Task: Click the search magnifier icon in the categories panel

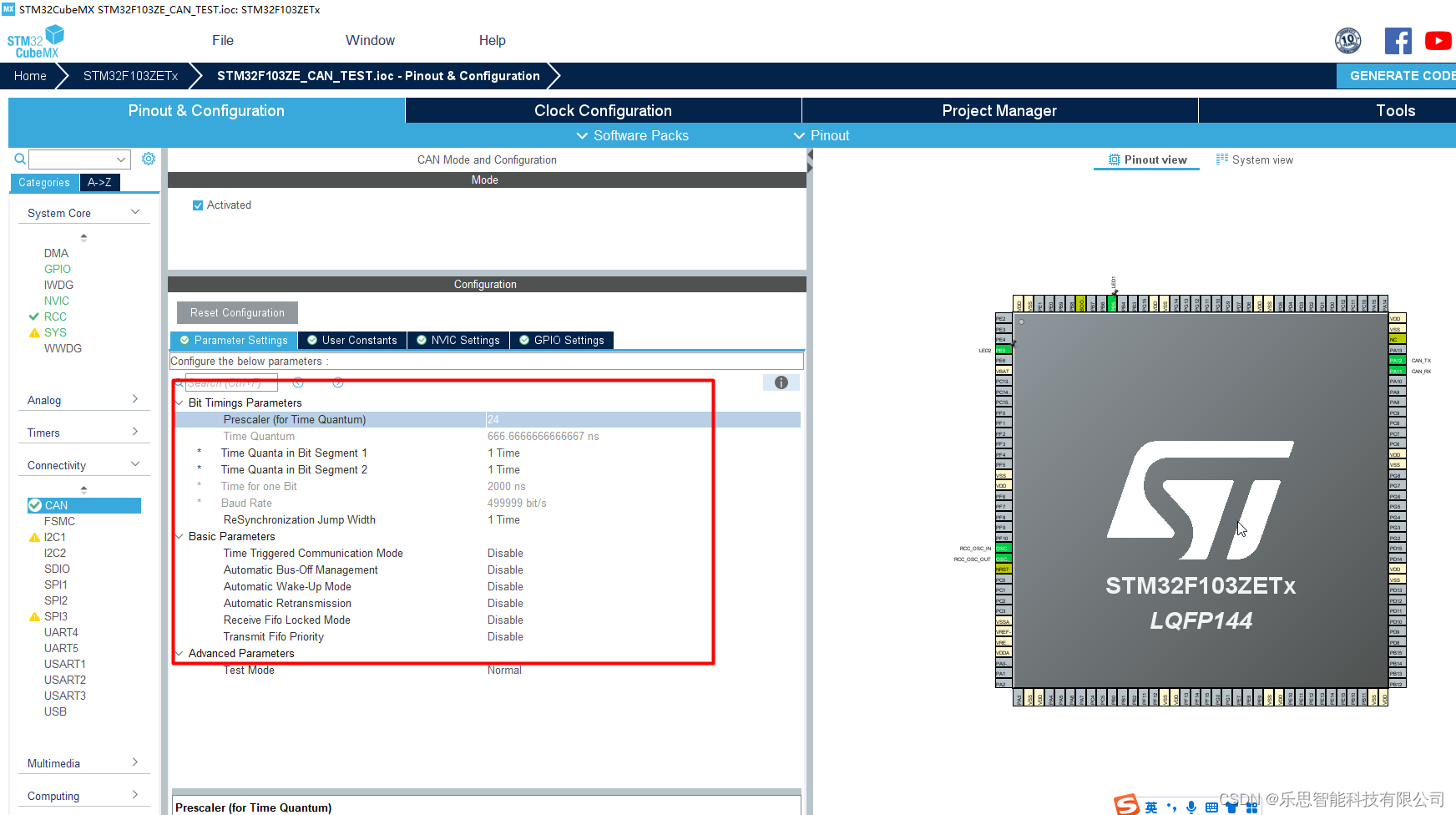Action: [x=20, y=159]
